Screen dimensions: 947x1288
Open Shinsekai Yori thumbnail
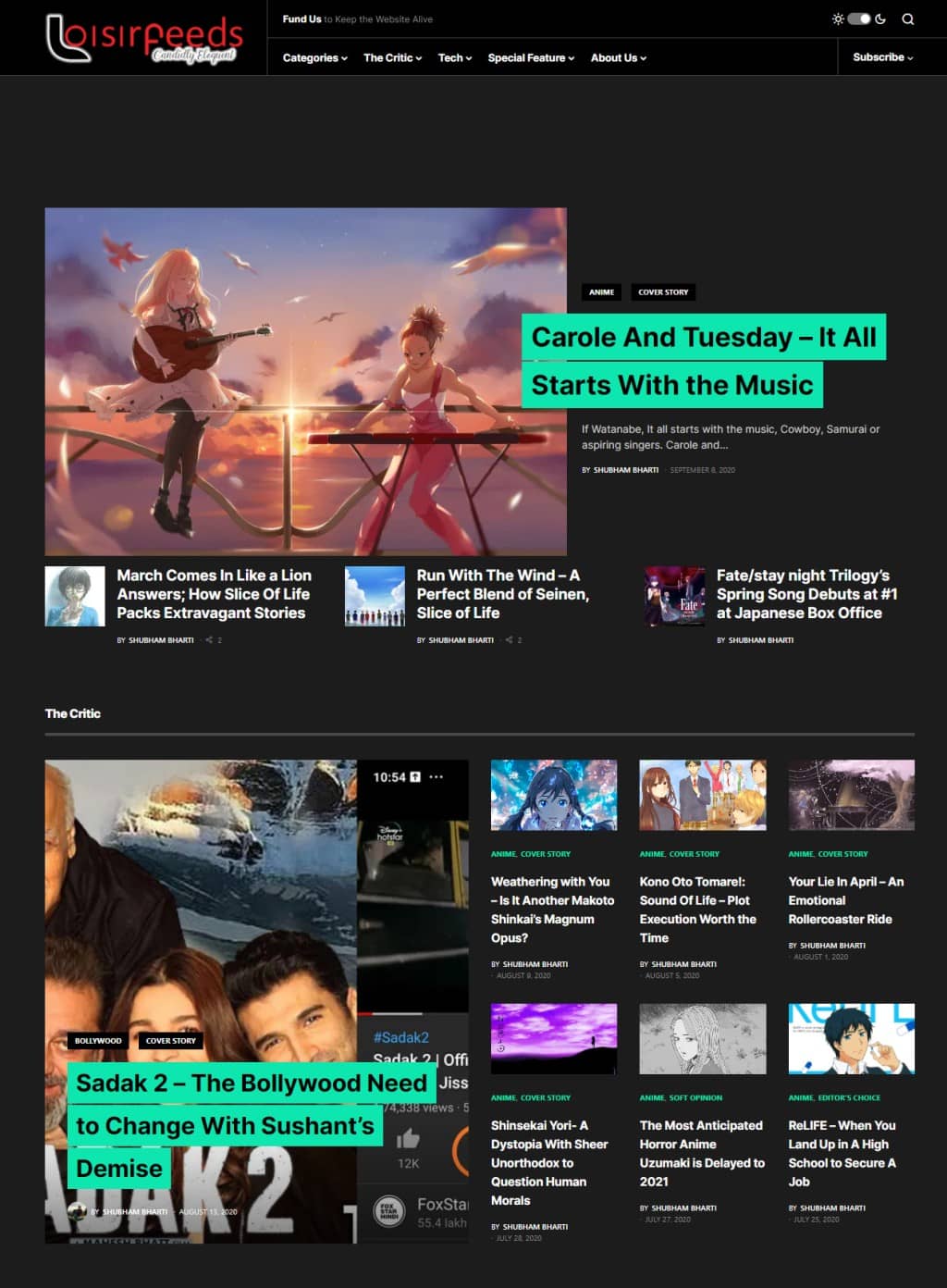click(x=554, y=1039)
